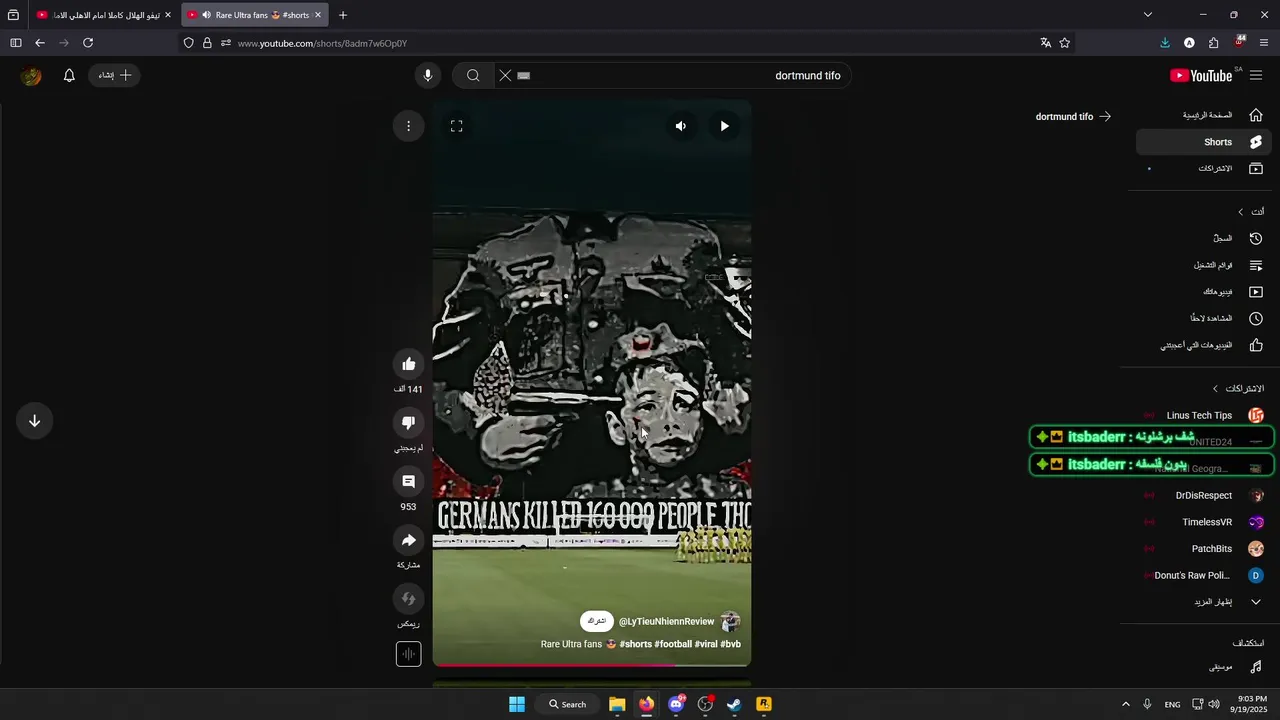
Task: Bookmark this page with star icon
Action: pyautogui.click(x=1064, y=43)
